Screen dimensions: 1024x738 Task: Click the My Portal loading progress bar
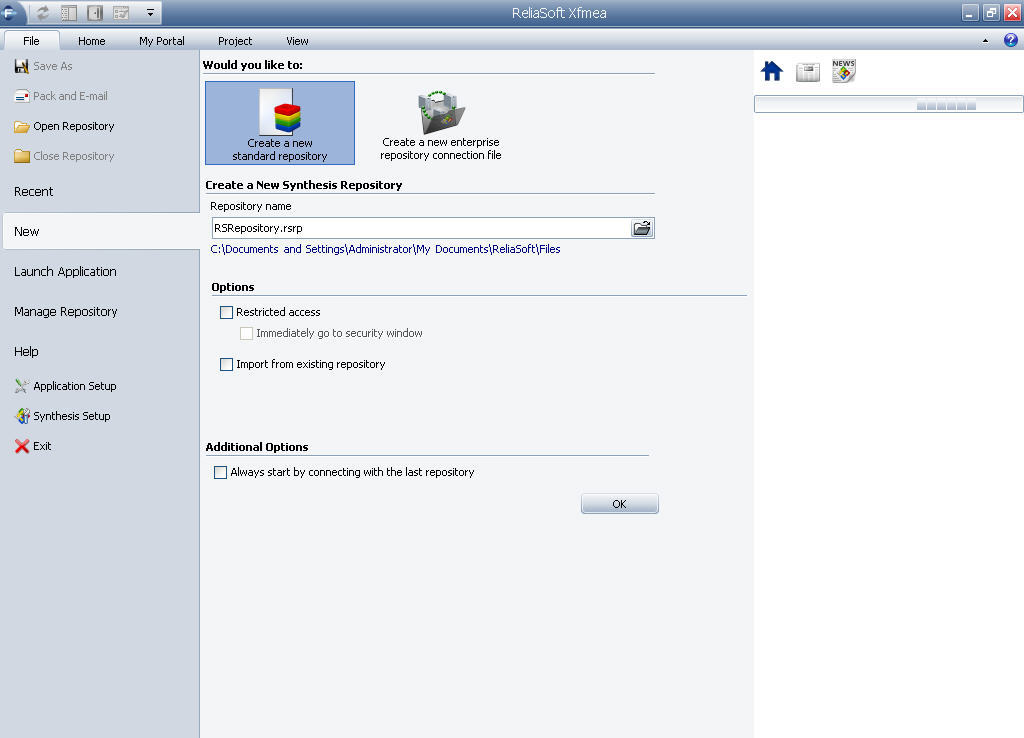(888, 104)
